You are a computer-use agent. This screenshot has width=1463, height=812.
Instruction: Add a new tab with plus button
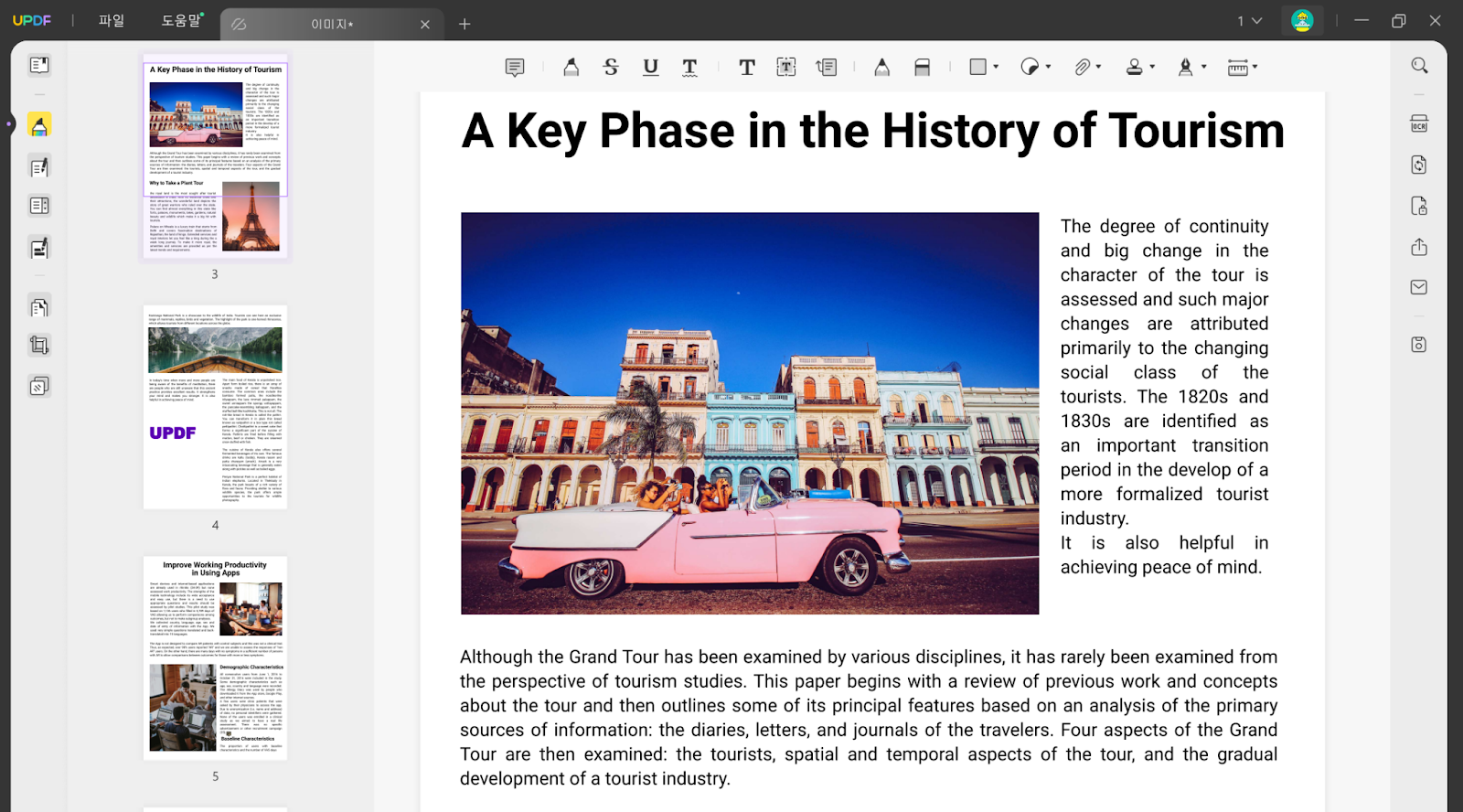tap(465, 24)
